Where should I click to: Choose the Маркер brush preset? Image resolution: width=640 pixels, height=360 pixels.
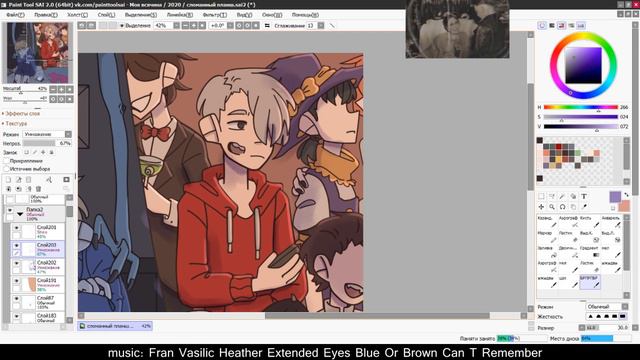coord(547,236)
